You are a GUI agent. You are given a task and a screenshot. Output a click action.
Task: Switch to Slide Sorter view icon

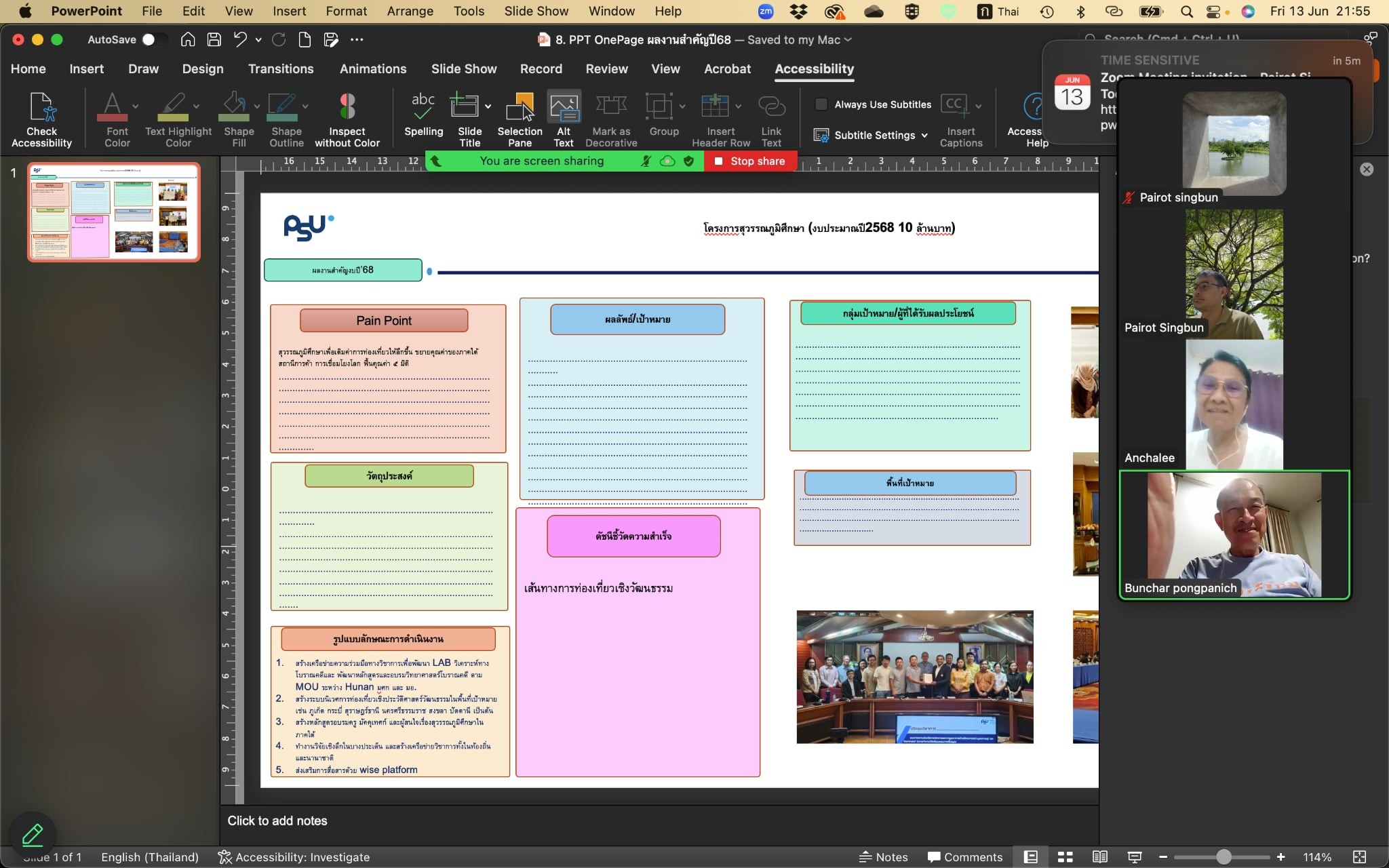point(1065,857)
